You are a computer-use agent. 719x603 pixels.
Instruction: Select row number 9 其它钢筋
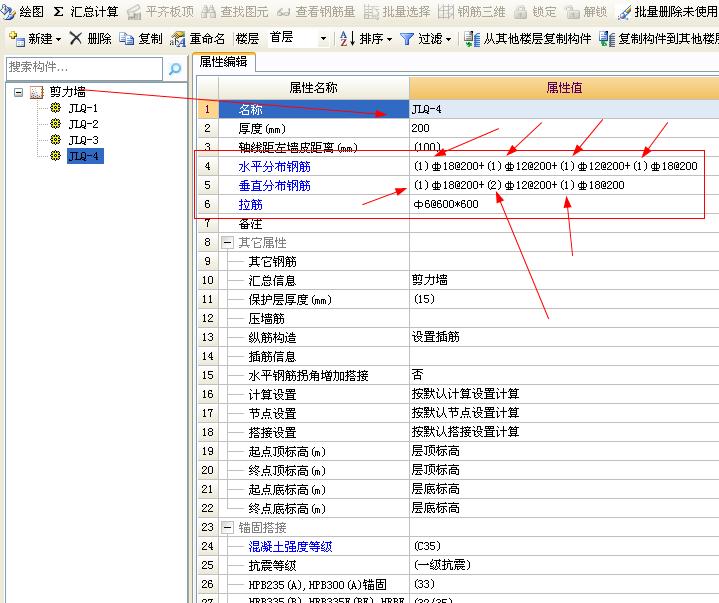click(207, 261)
